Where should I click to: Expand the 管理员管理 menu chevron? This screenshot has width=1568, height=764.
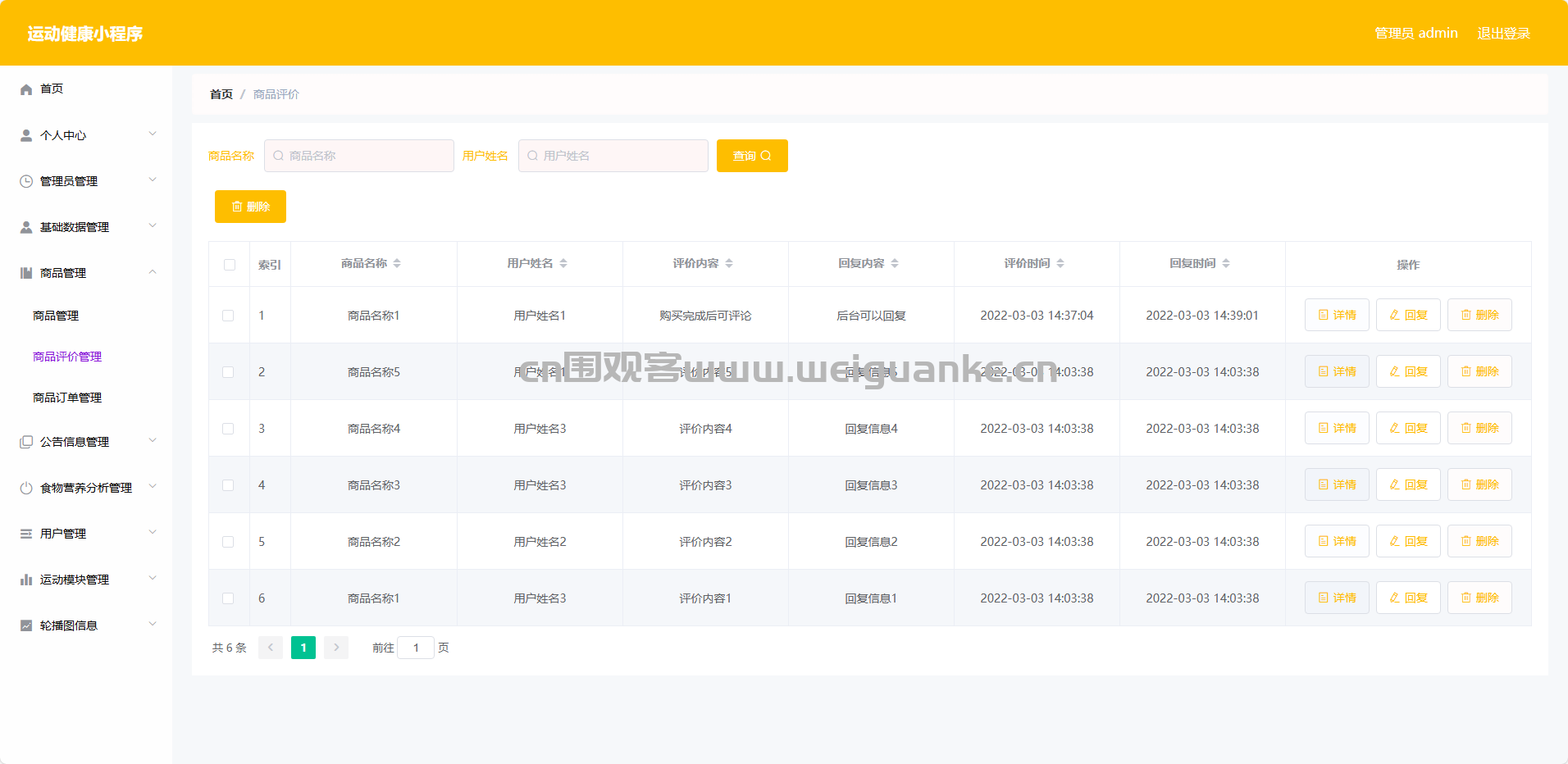[x=153, y=180]
